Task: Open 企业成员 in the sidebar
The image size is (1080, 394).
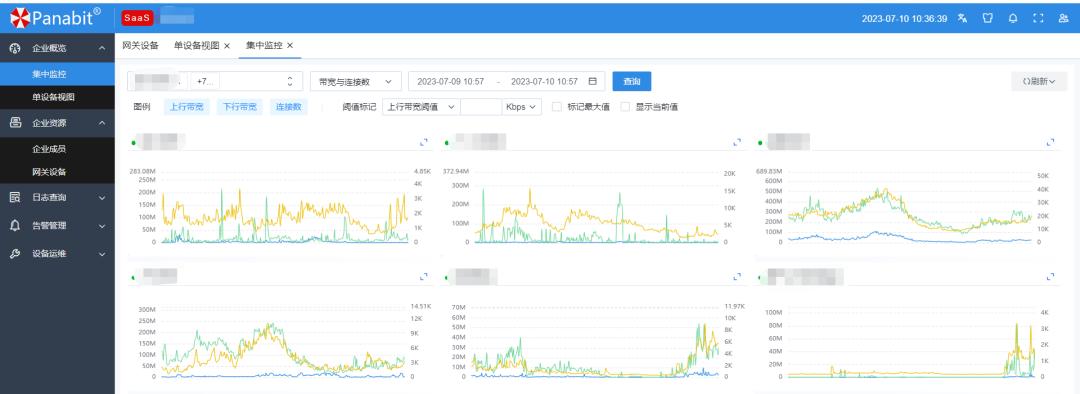Action: coord(57,149)
